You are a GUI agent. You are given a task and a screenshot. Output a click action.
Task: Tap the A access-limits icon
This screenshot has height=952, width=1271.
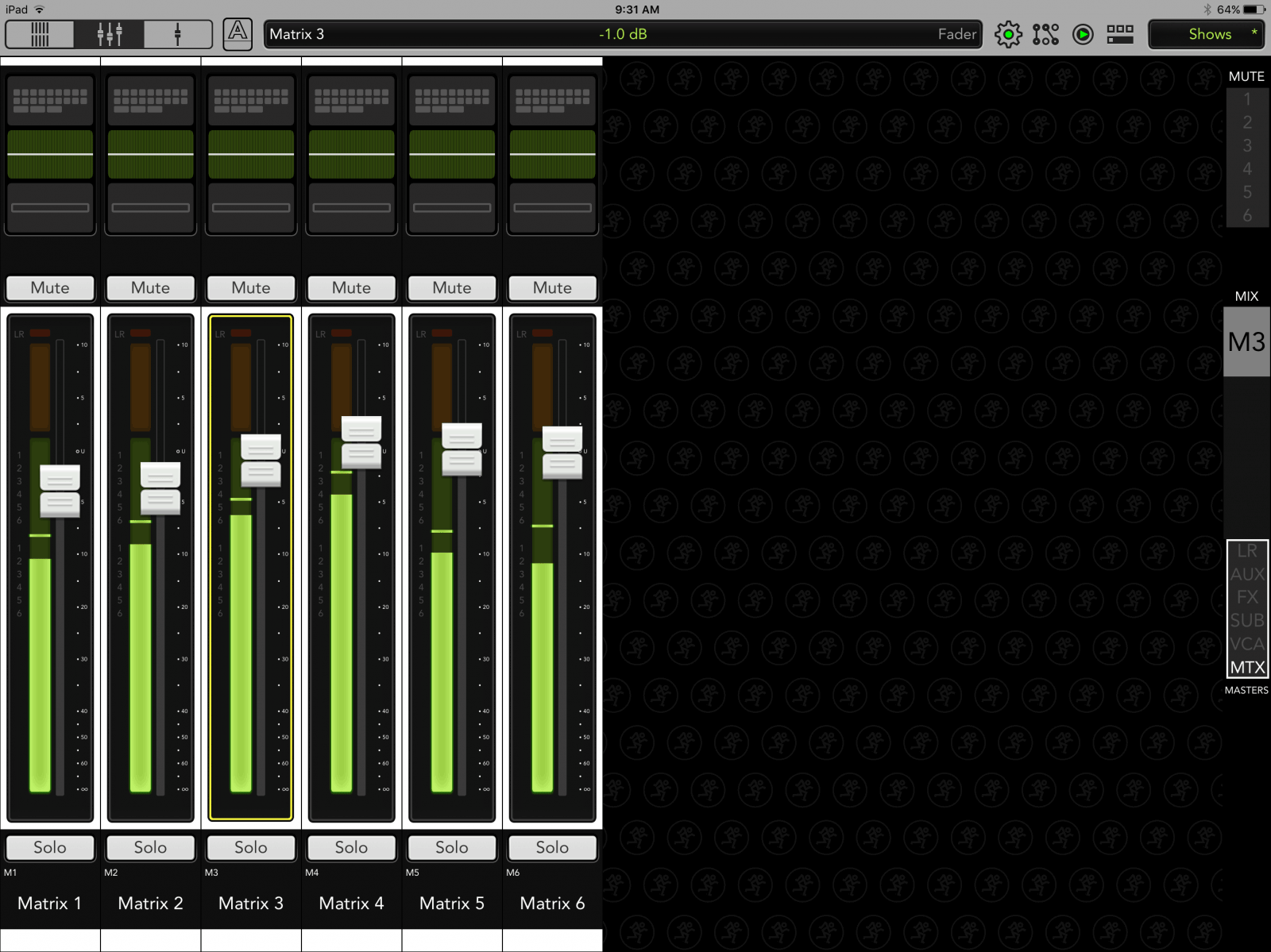(x=238, y=34)
